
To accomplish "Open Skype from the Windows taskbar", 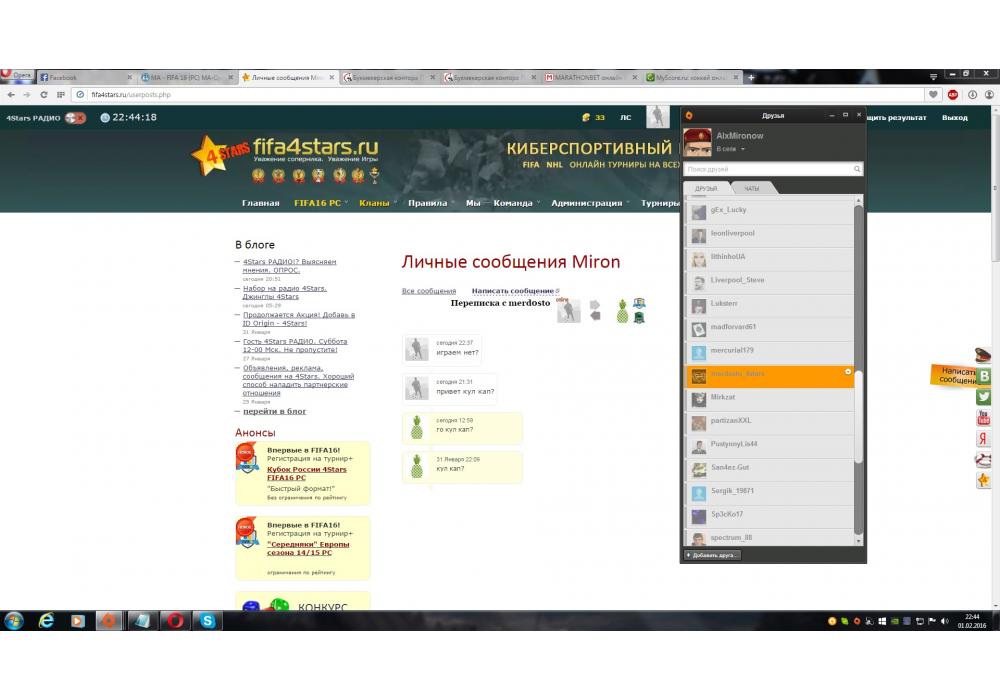I will (207, 620).
